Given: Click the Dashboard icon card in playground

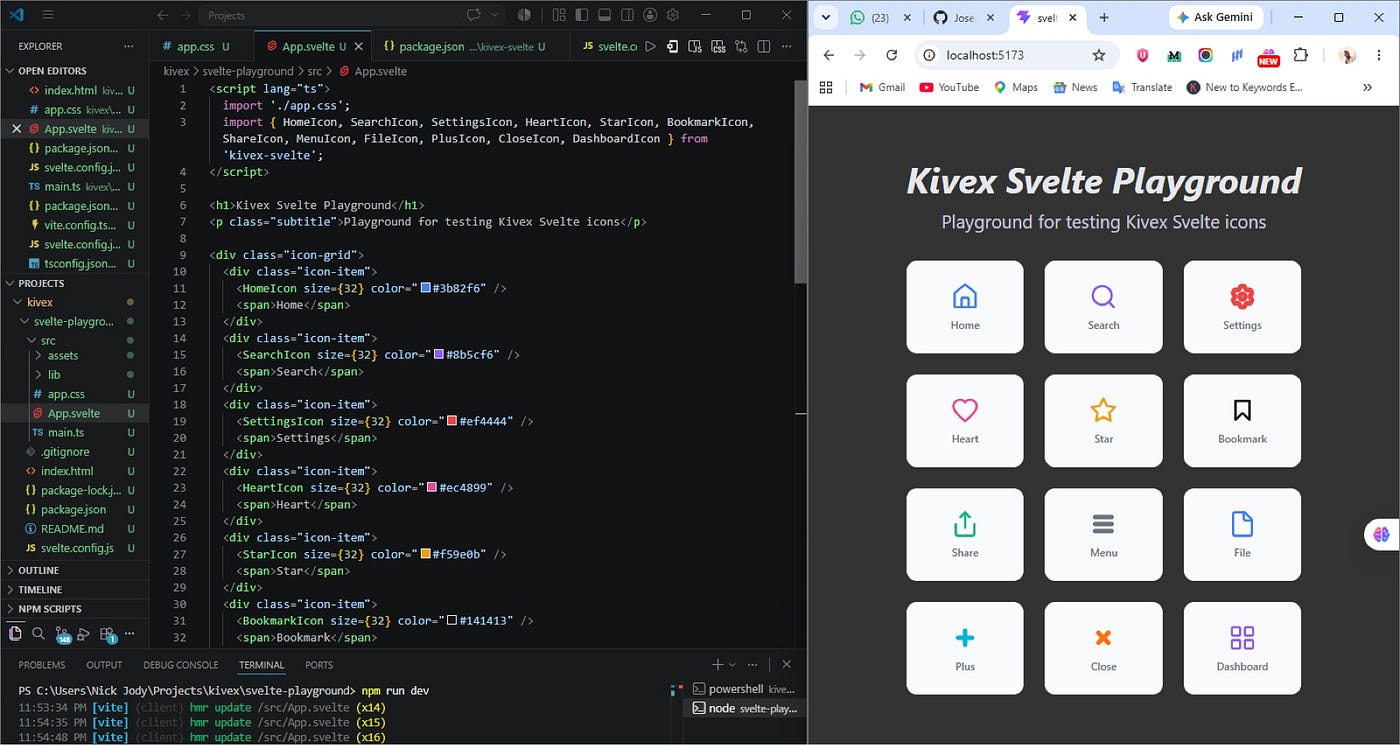Looking at the screenshot, I should tap(1242, 648).
